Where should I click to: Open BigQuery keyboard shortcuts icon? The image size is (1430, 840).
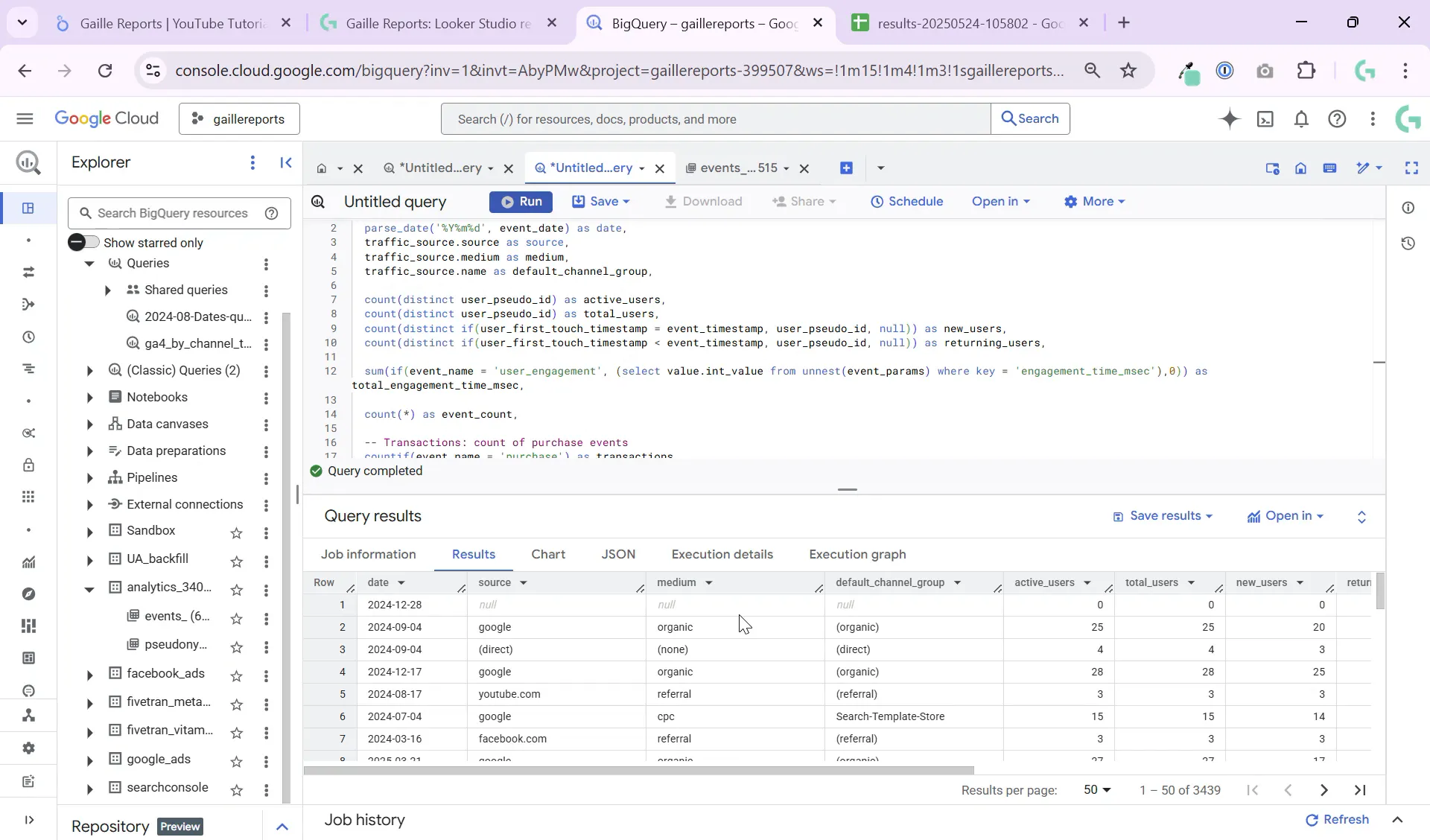[1330, 168]
